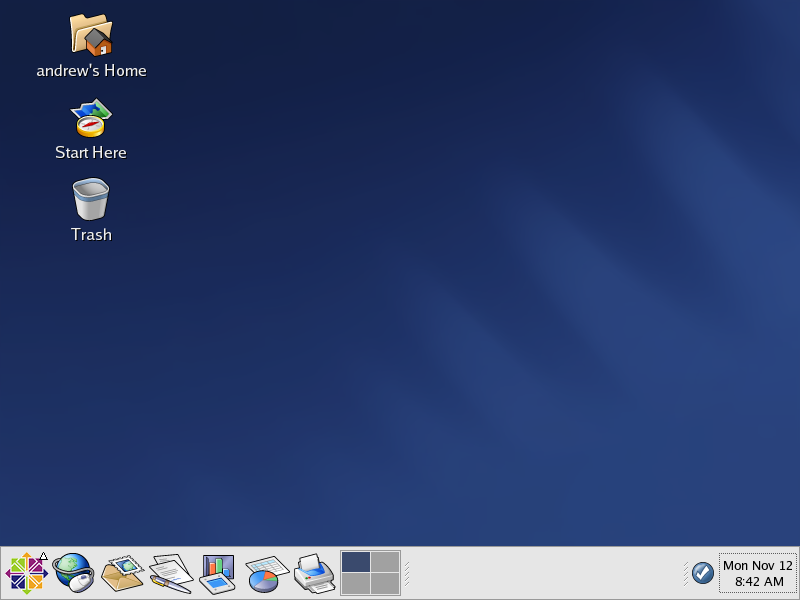800x600 pixels.
Task: Switch to the bottom-left workspace
Action: [x=356, y=584]
